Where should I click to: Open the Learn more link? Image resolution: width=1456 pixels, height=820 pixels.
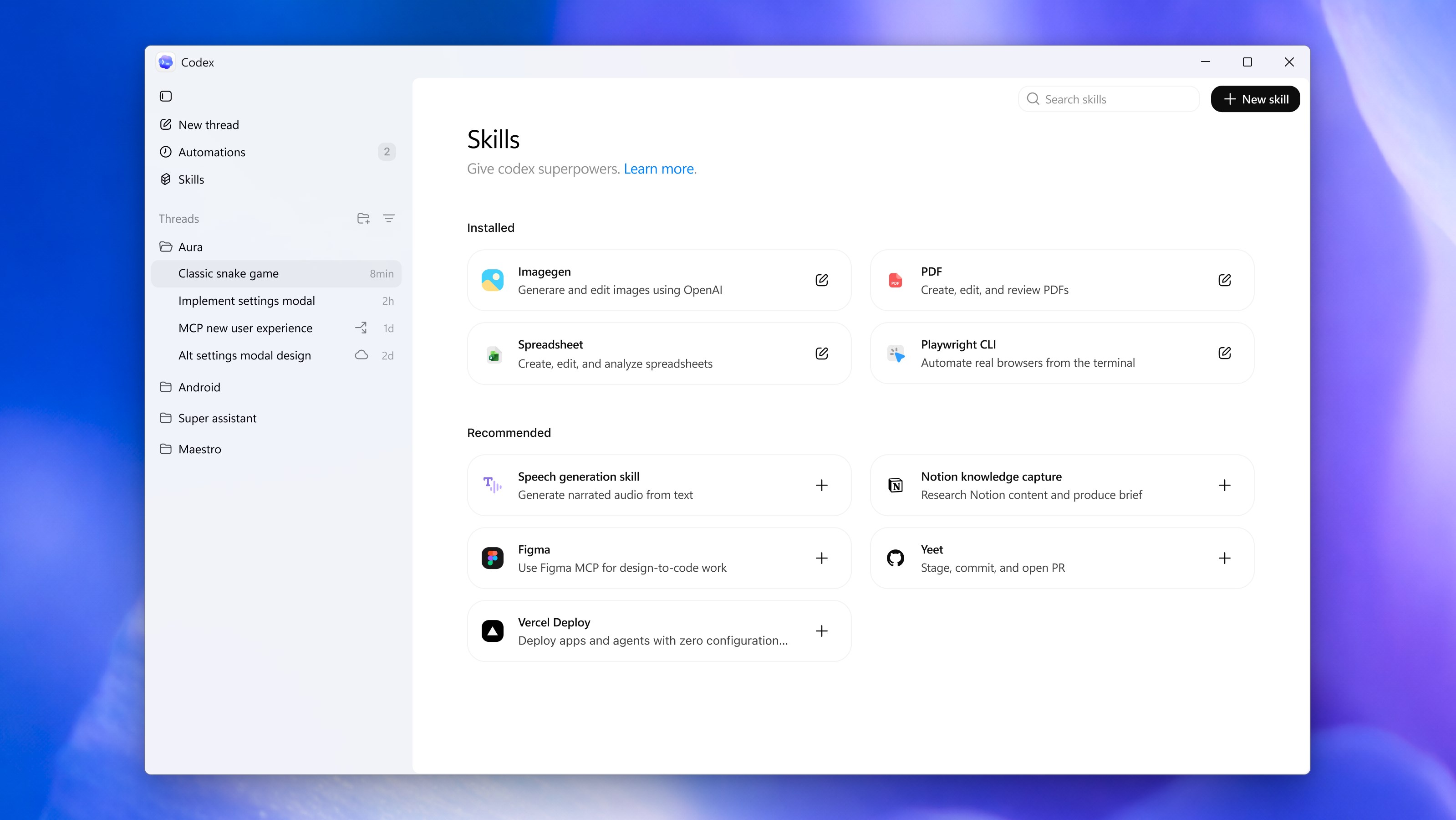[659, 169]
